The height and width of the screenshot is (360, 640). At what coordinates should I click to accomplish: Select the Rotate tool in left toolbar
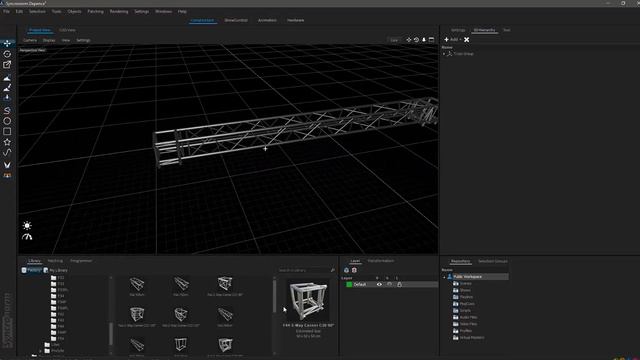7,54
